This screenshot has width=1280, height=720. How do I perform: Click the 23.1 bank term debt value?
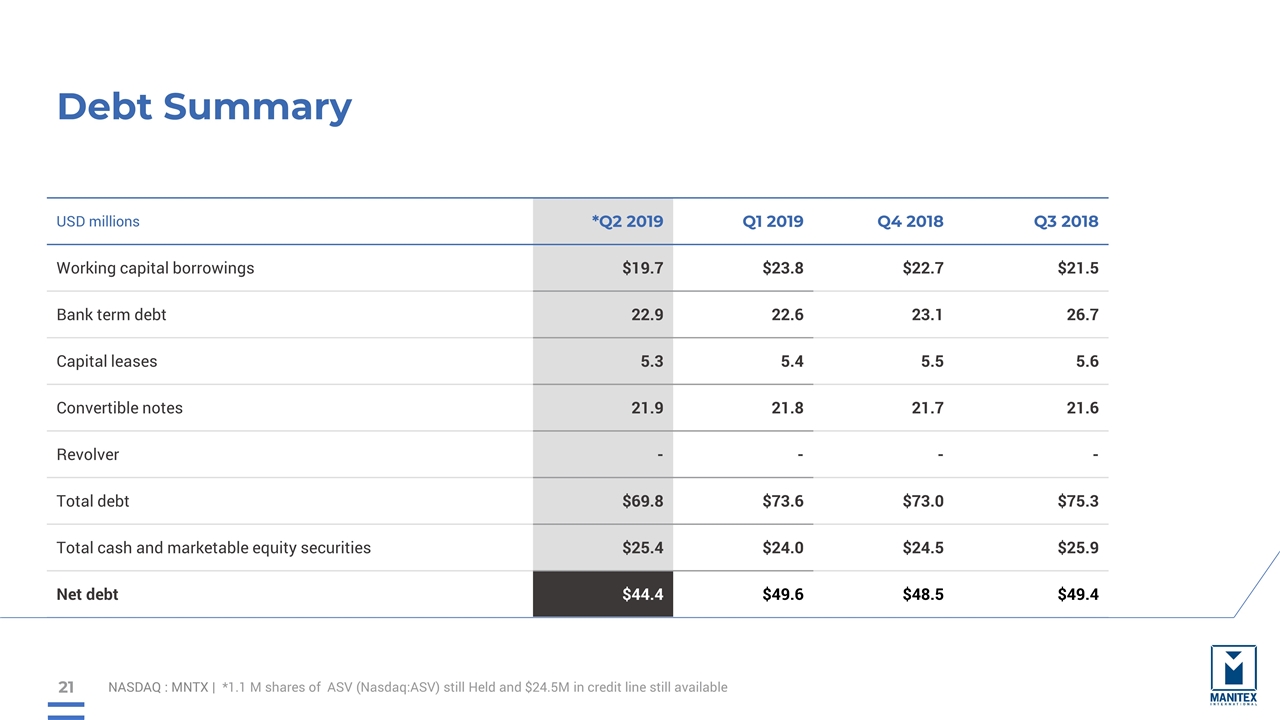tap(927, 314)
